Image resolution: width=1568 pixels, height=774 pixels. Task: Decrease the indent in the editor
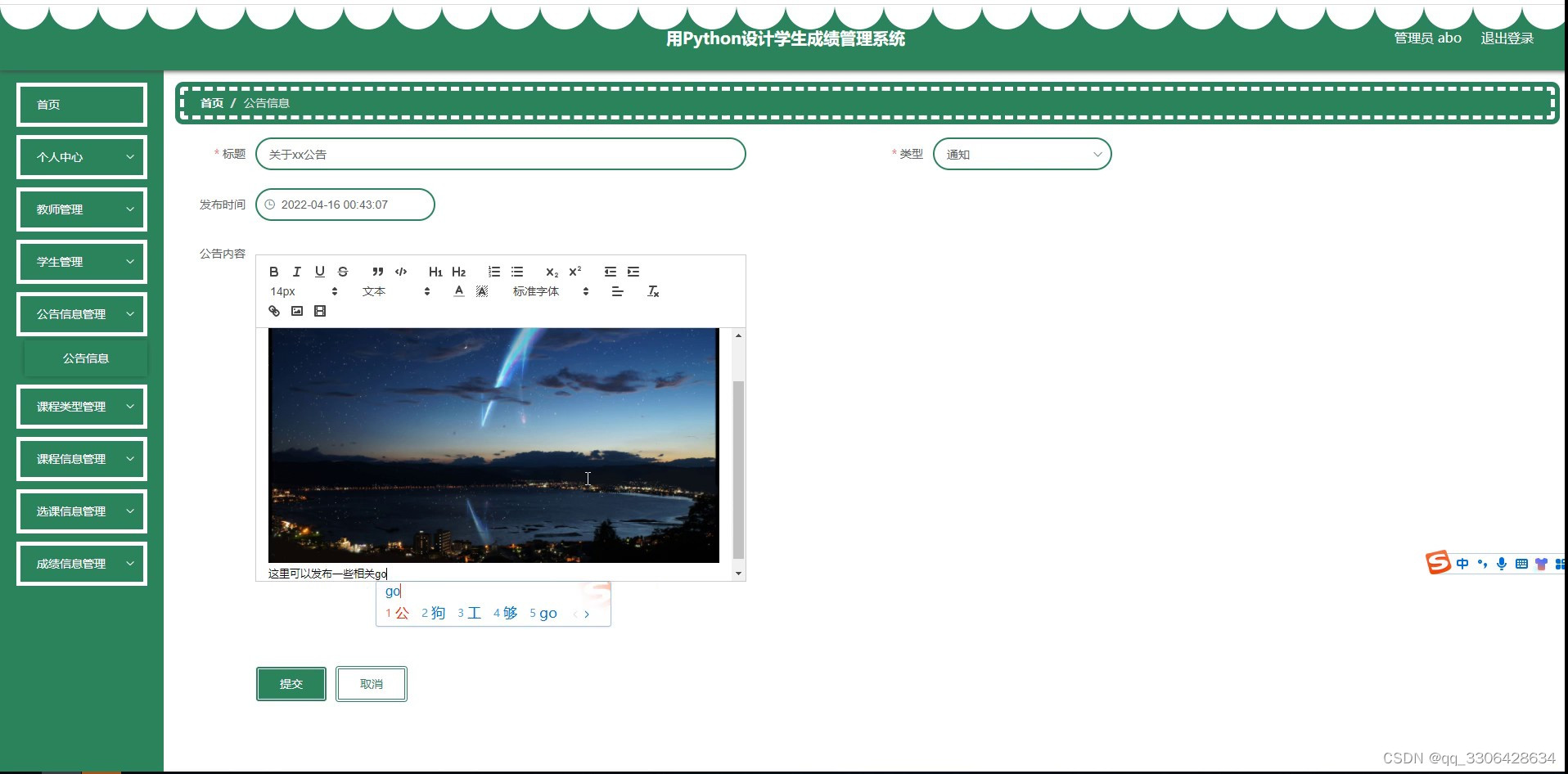(611, 272)
